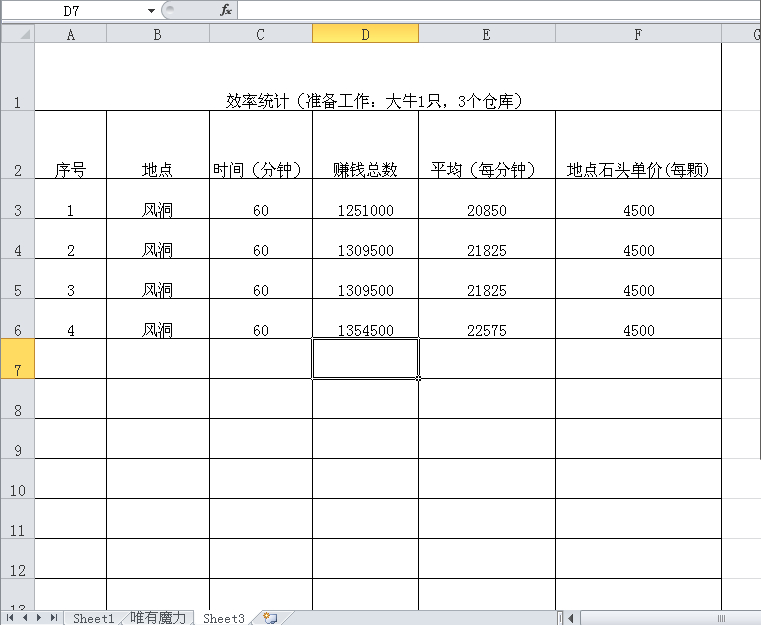Switch to the 唯有魔力 sheet tab

point(158,618)
